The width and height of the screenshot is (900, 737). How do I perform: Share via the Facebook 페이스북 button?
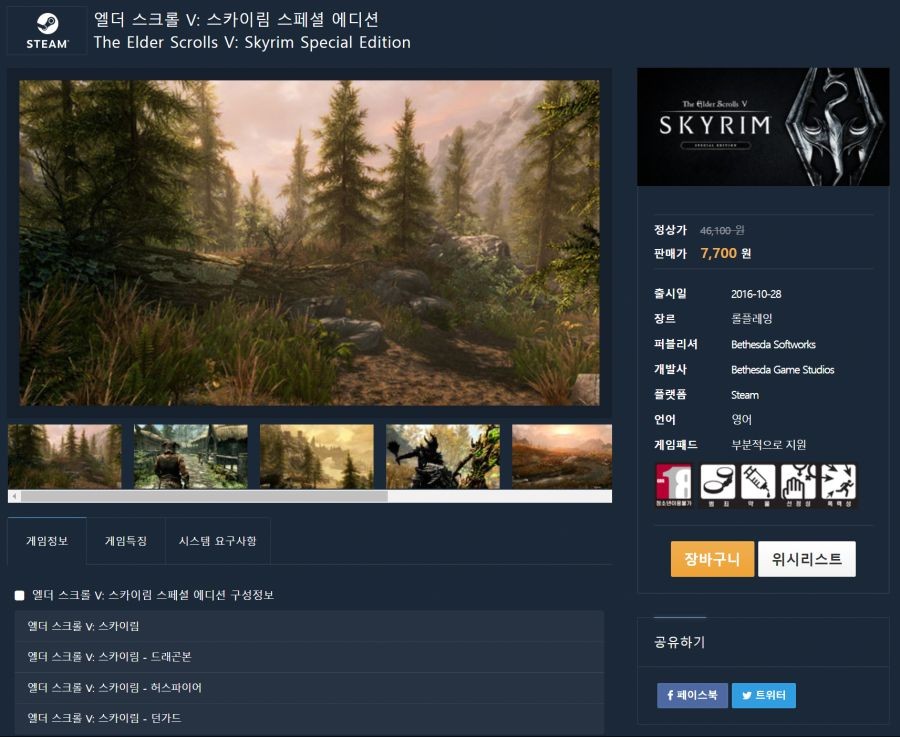[x=692, y=695]
